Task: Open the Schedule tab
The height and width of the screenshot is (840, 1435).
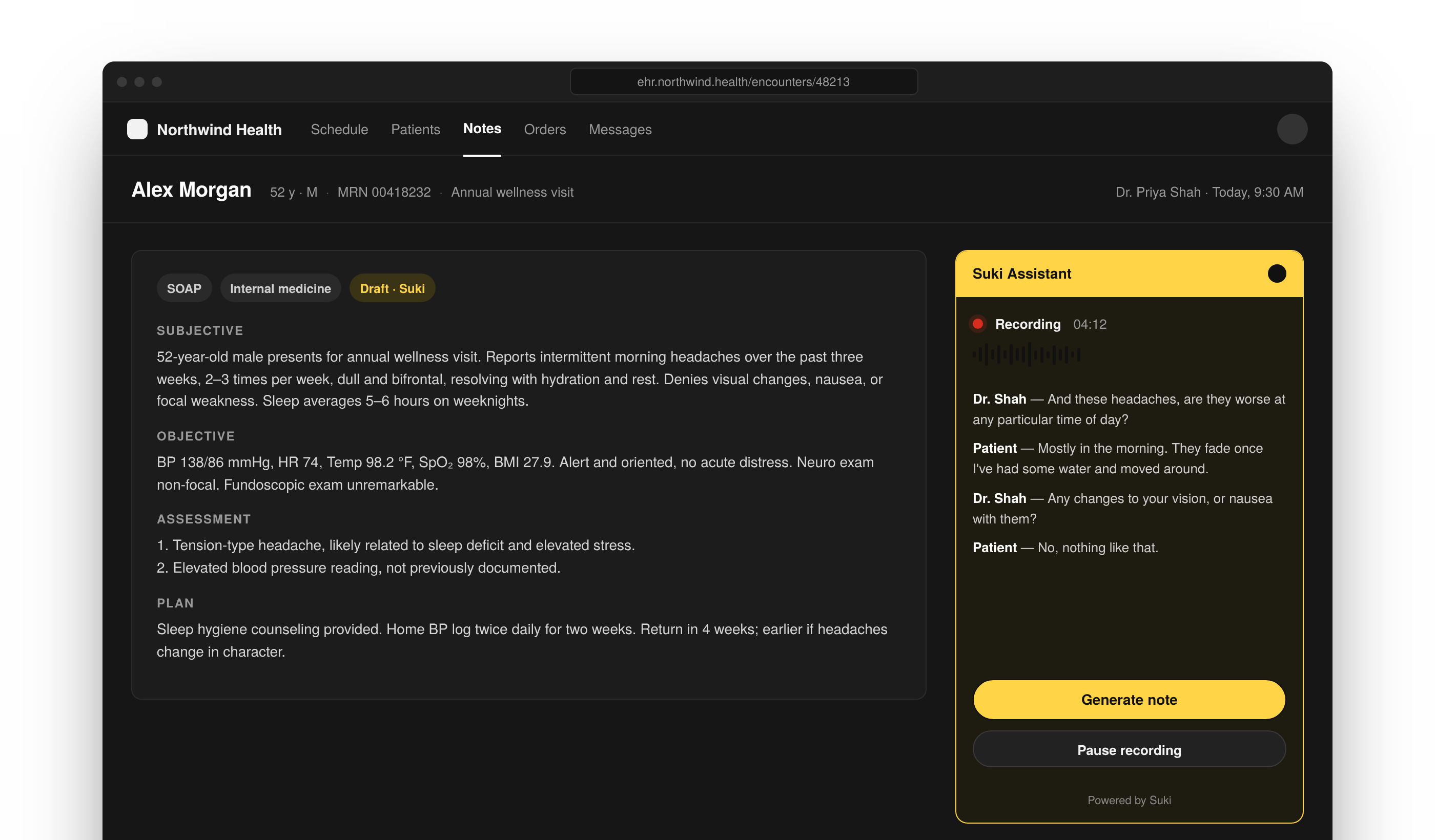Action: tap(339, 129)
